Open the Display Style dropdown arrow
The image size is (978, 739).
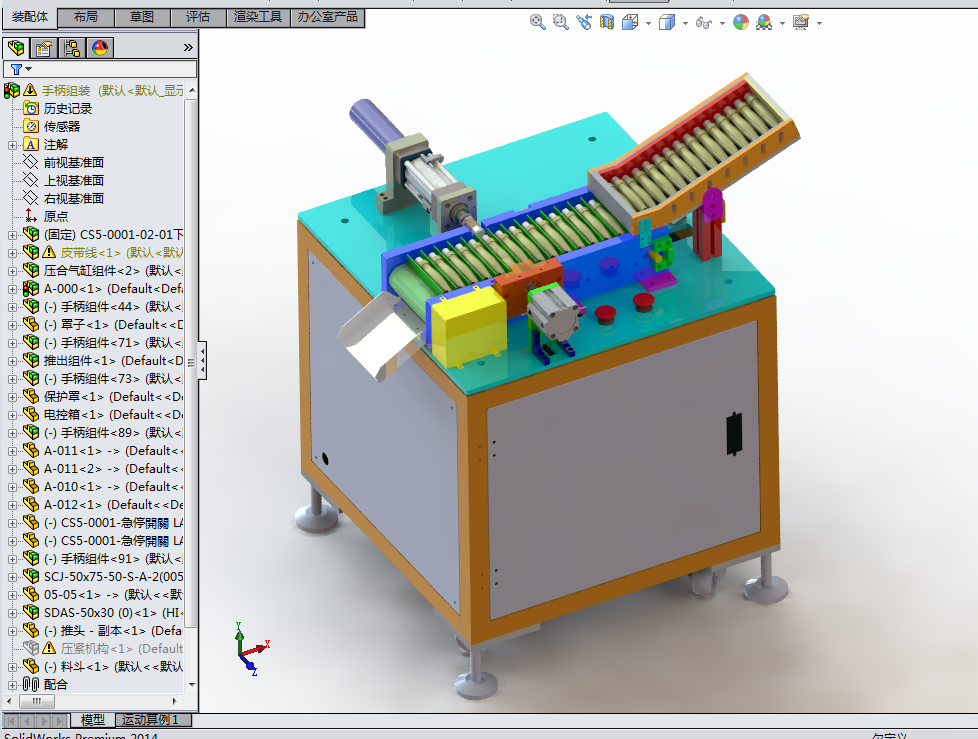coord(685,24)
